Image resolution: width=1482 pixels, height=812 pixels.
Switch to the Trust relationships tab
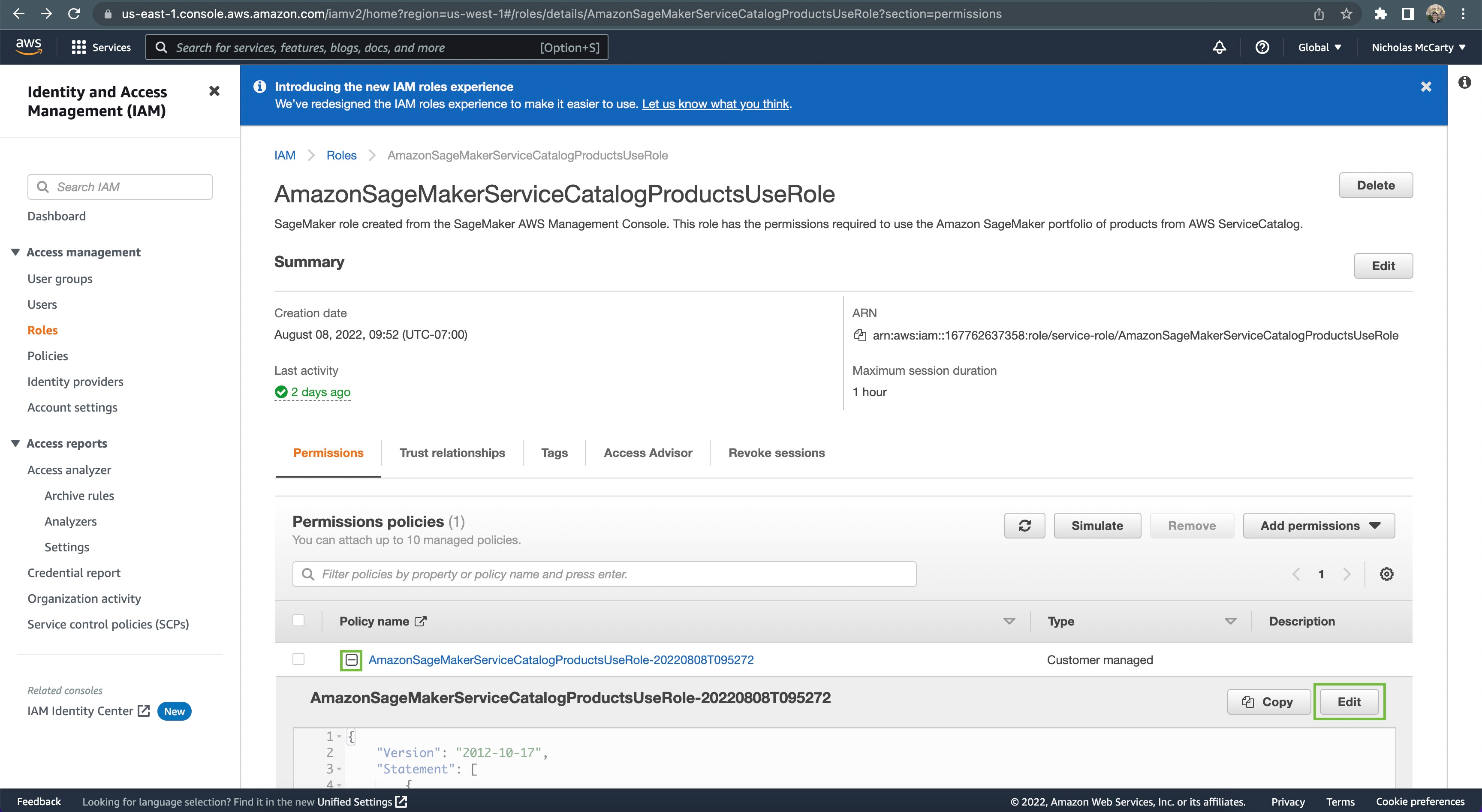pos(452,453)
